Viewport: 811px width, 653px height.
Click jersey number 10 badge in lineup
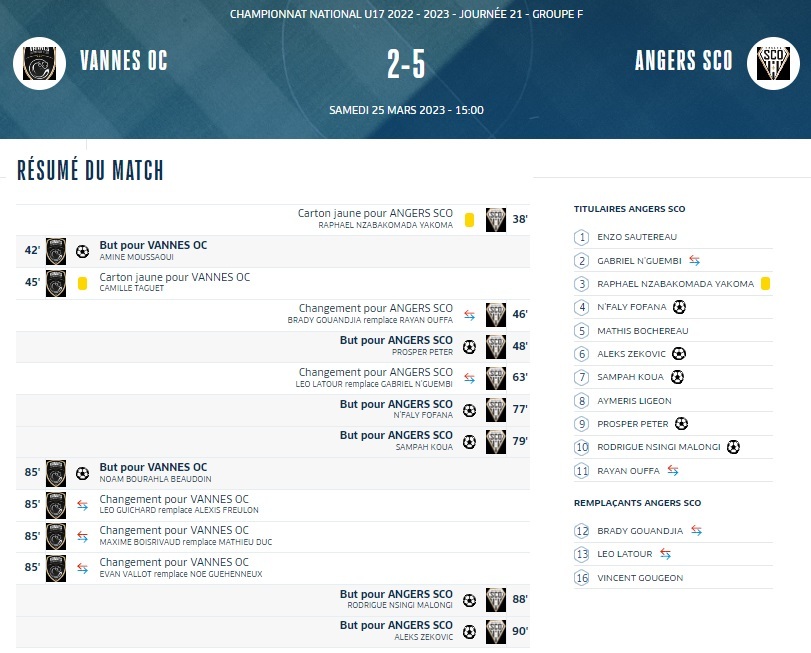[582, 447]
